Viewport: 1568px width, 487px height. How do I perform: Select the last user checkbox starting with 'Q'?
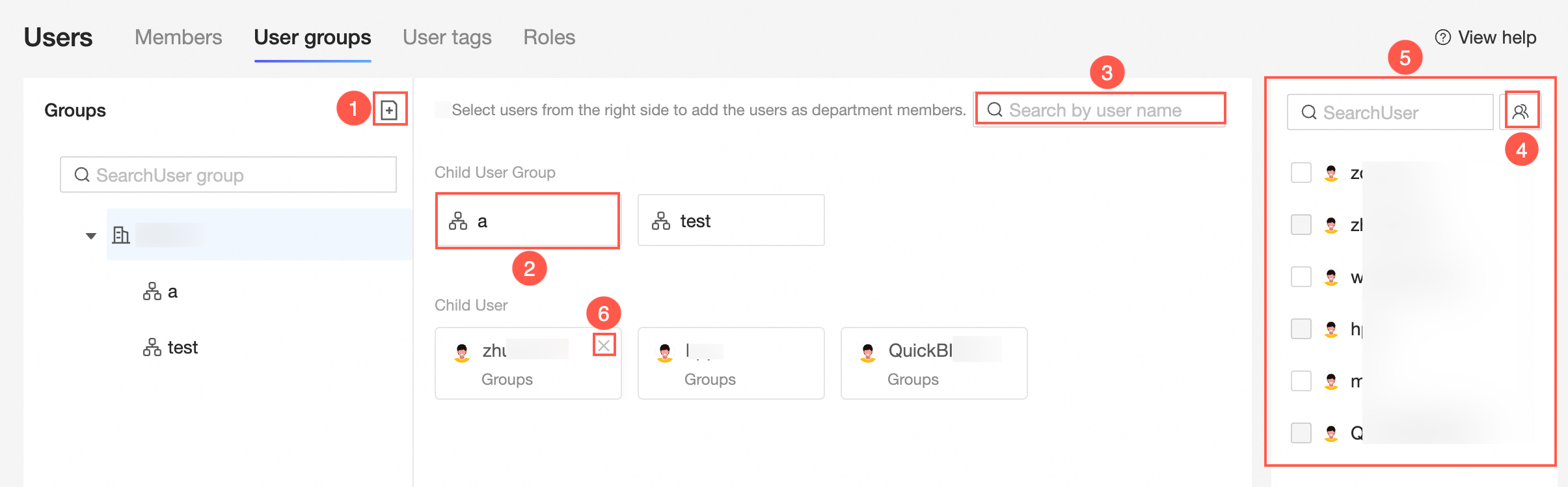[1301, 433]
